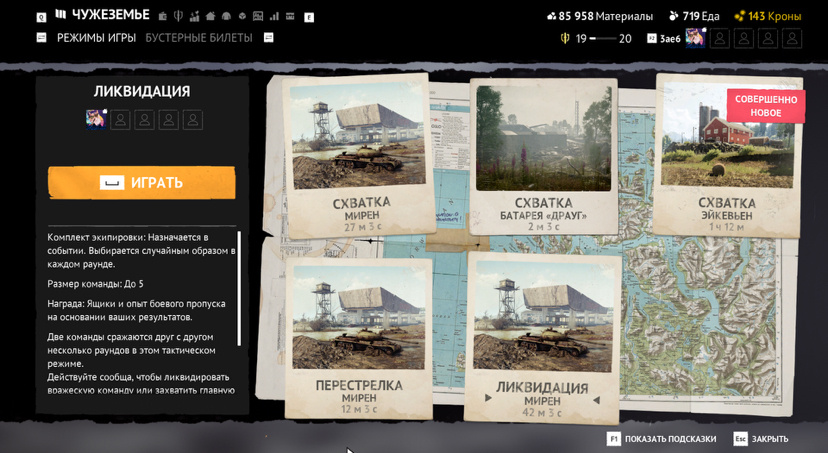Click the 27 м 3 с timer on СХВАТКА МИРЕН
This screenshot has width=828, height=453.
(x=362, y=227)
